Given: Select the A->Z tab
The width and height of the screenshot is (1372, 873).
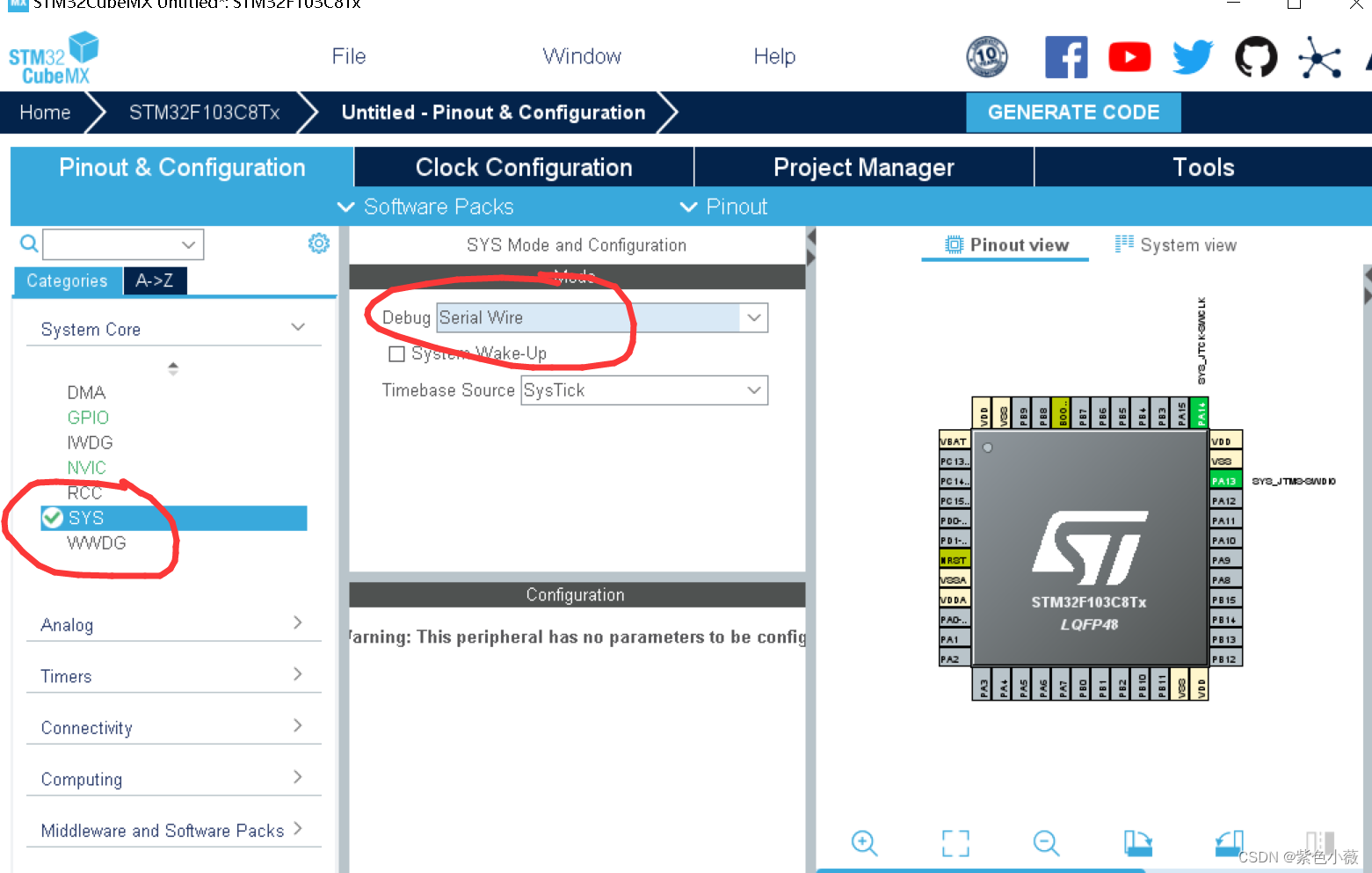Looking at the screenshot, I should point(155,280).
